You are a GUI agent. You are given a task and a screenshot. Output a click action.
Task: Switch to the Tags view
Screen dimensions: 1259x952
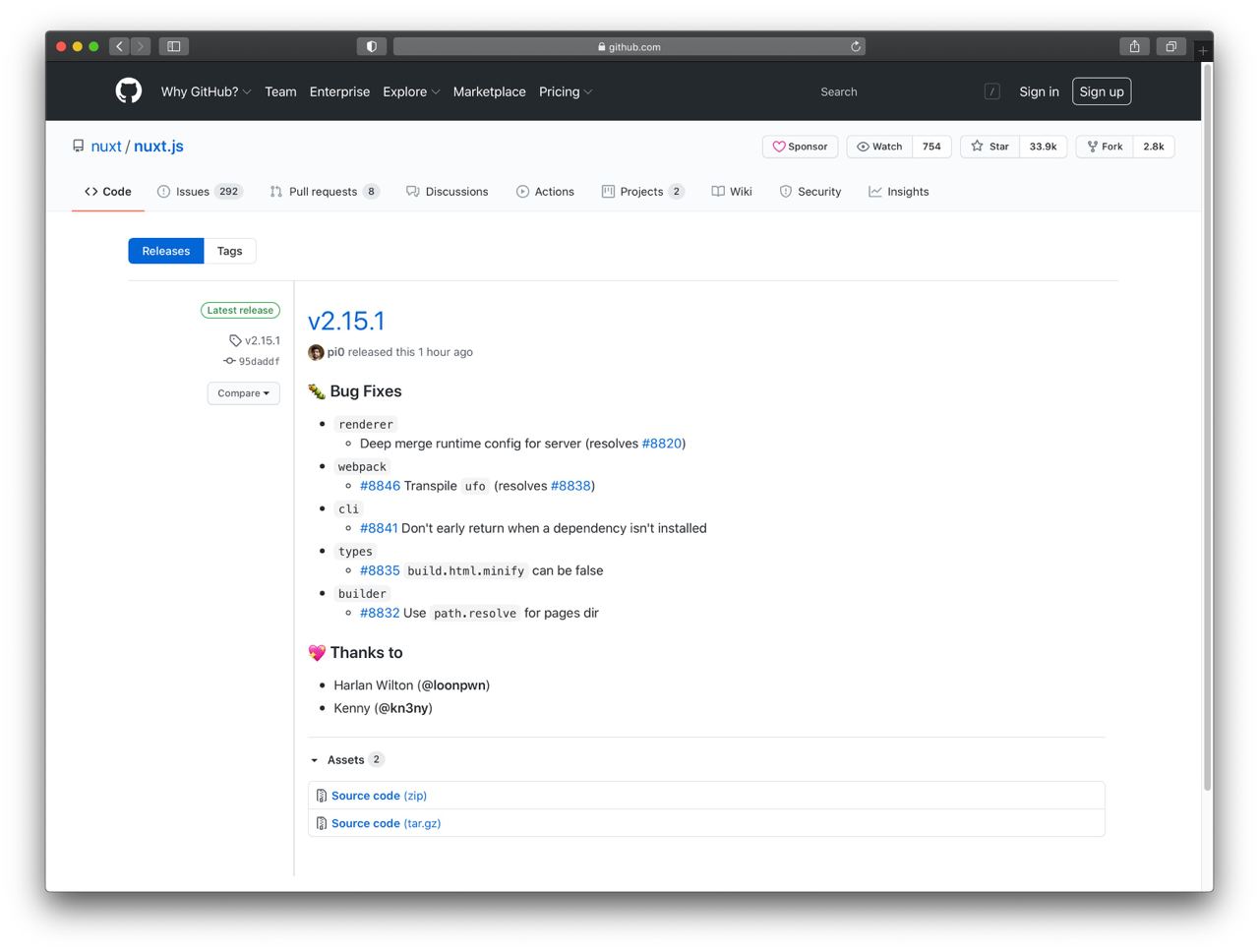(x=230, y=251)
